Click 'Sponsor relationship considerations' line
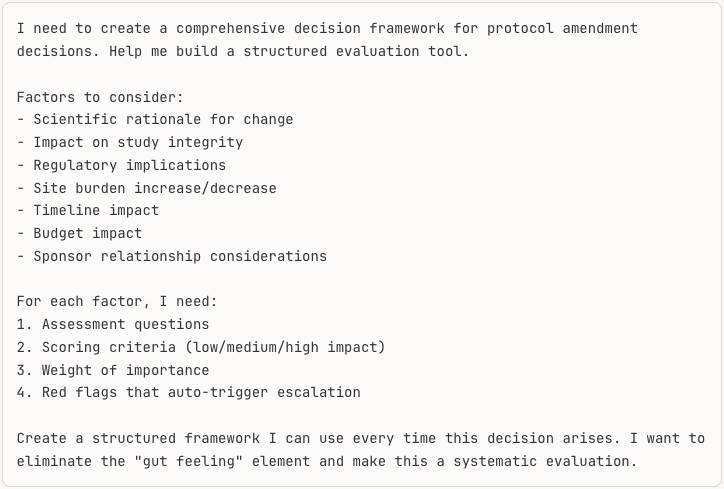The image size is (724, 489). click(179, 256)
